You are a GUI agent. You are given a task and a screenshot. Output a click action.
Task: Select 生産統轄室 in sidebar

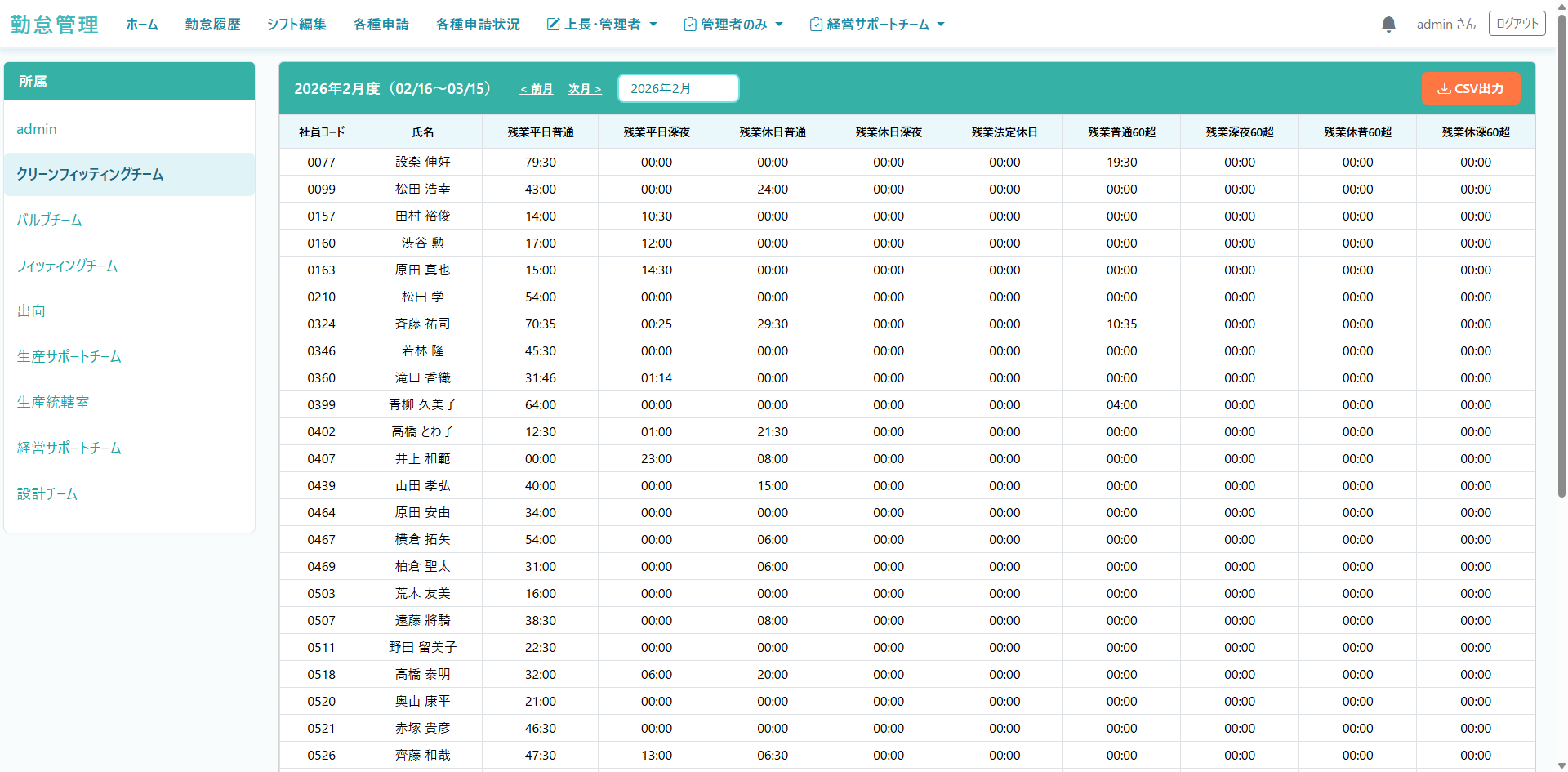click(129, 403)
